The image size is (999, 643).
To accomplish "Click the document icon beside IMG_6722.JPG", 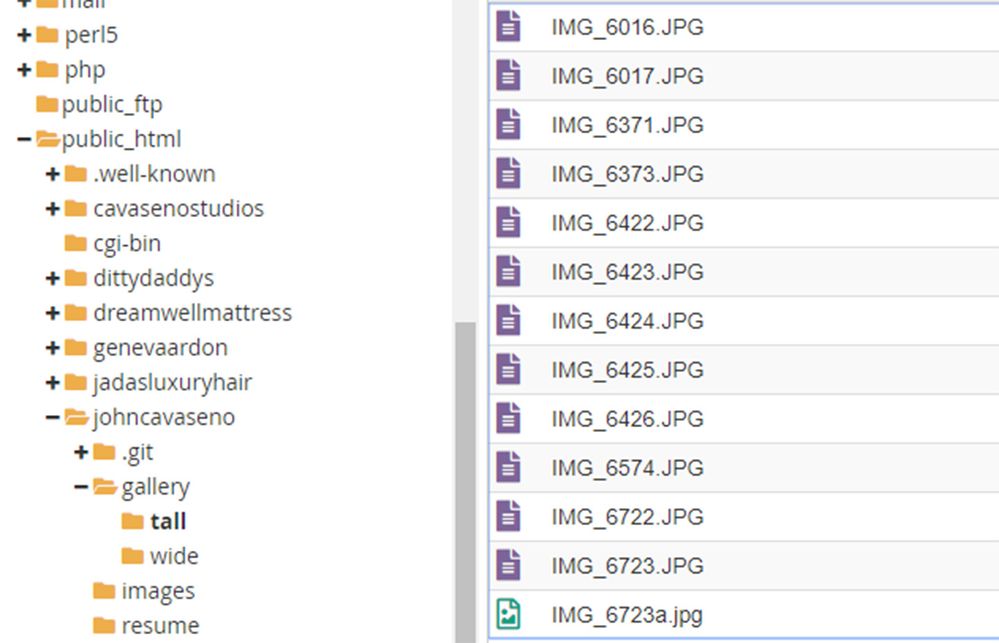I will click(x=510, y=516).
